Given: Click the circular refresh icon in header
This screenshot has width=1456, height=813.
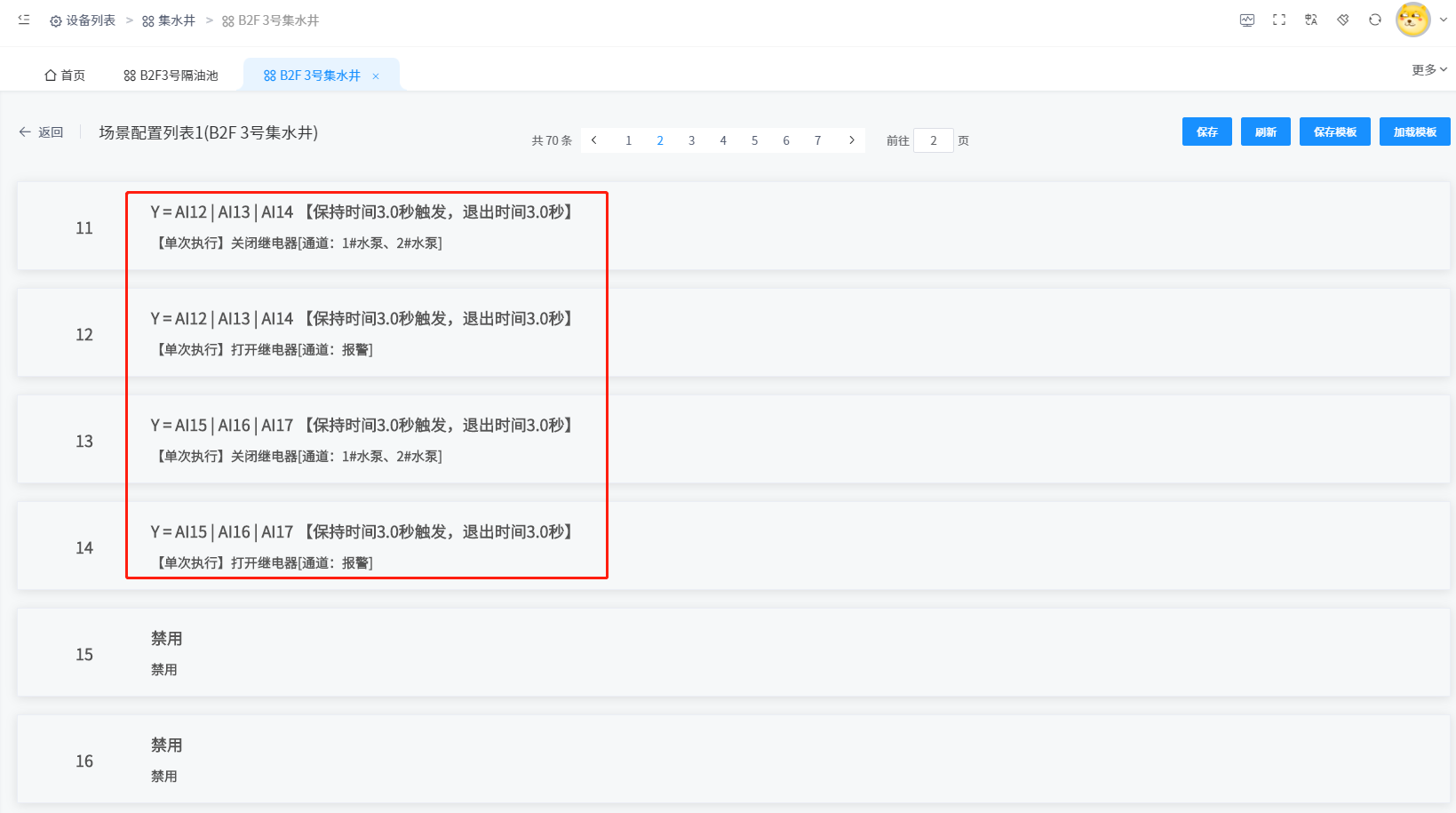Looking at the screenshot, I should (1375, 20).
